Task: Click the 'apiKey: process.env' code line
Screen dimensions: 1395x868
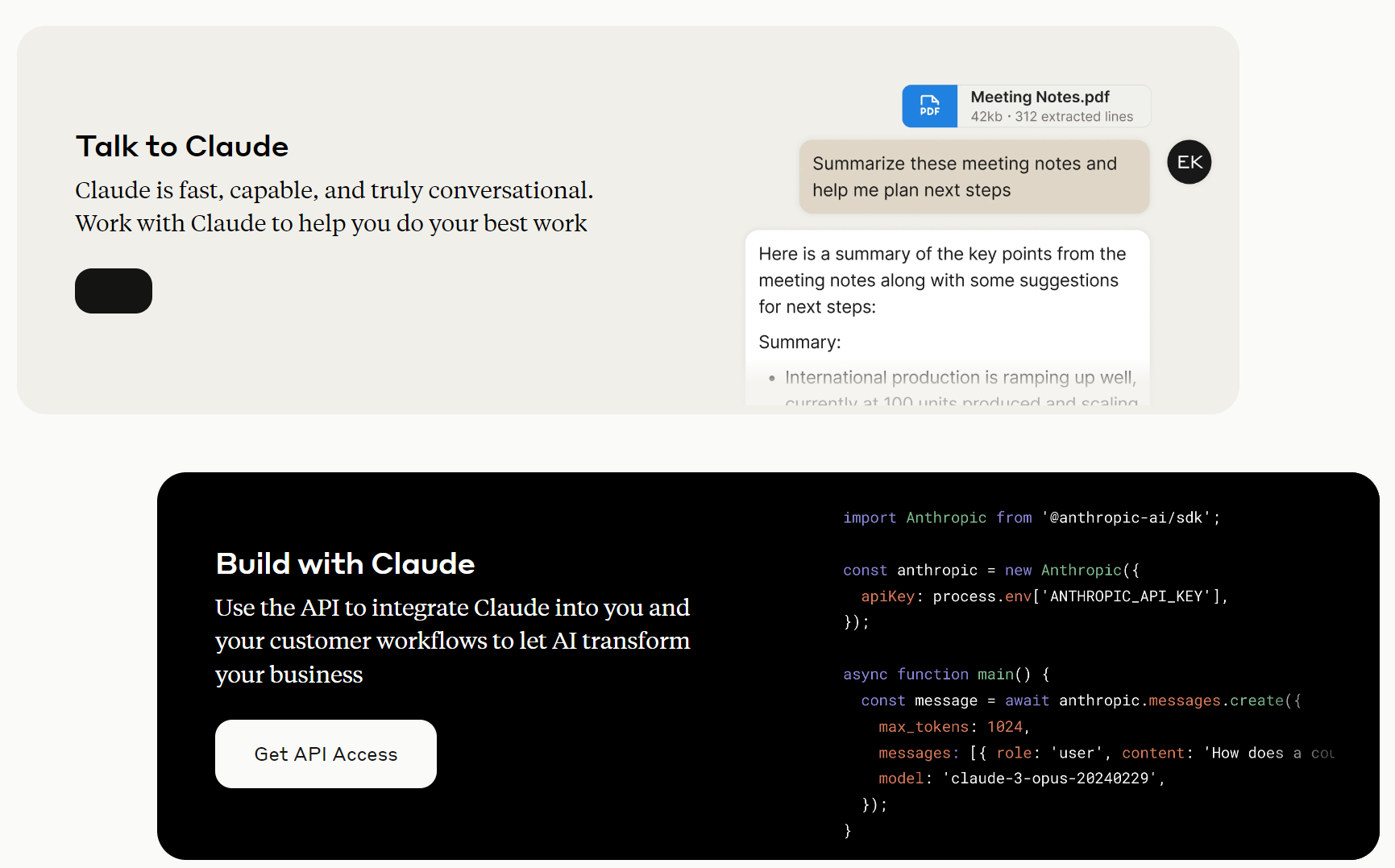Action: coord(1044,596)
